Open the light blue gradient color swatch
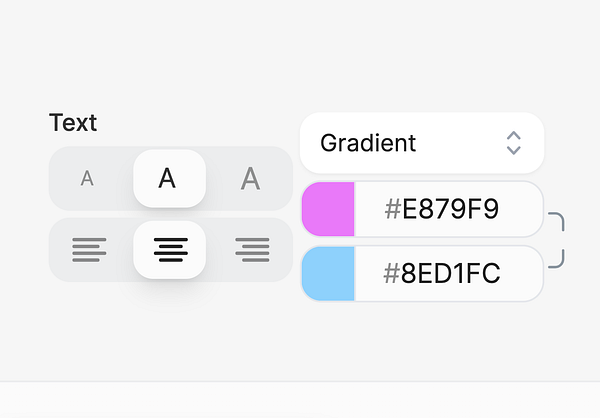This screenshot has width=600, height=418. 328,273
